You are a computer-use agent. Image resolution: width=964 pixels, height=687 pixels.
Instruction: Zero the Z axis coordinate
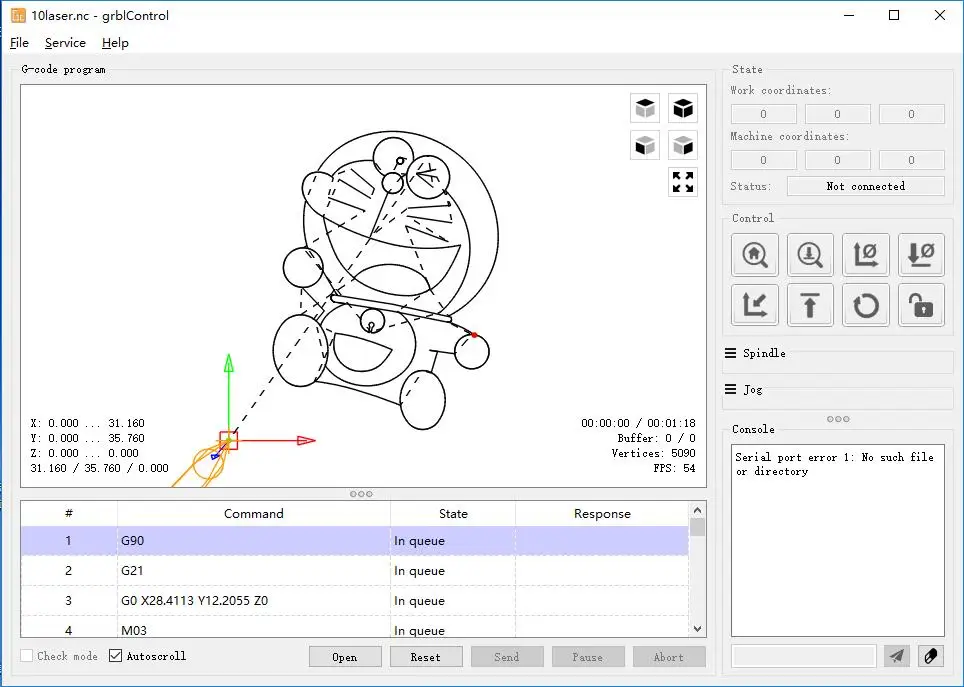pos(921,255)
